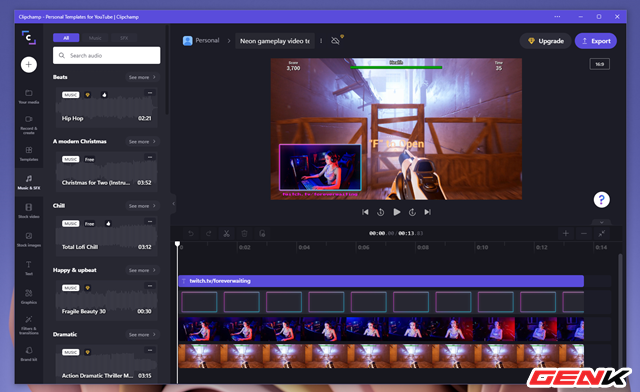Click the timeline vertical scrollbar
Image resolution: width=640 pixels, height=392 pixels.
point(620,310)
